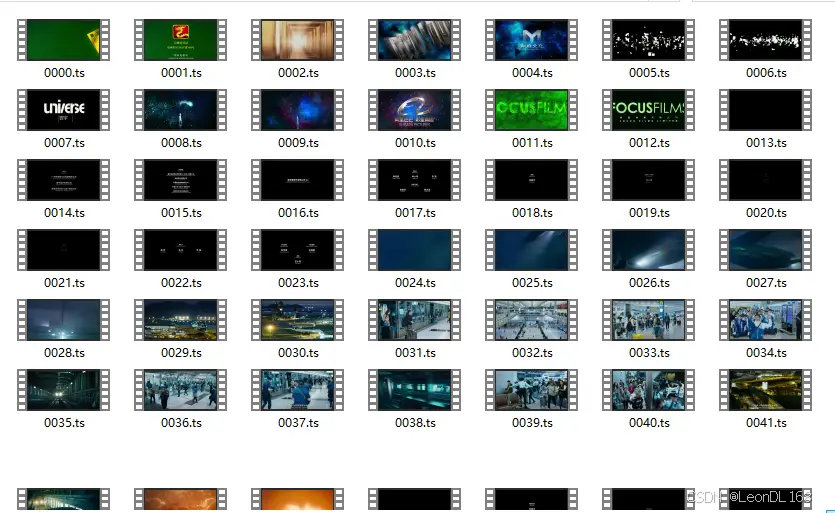Select the 0034.ts video thumbnail
The height and width of the screenshot is (513, 835).
coord(766,320)
